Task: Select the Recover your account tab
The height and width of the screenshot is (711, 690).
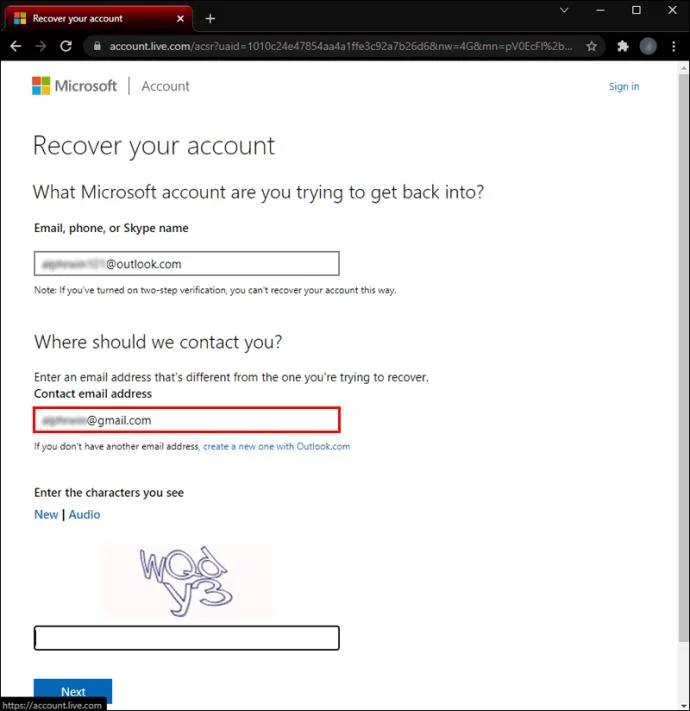Action: pos(98,19)
